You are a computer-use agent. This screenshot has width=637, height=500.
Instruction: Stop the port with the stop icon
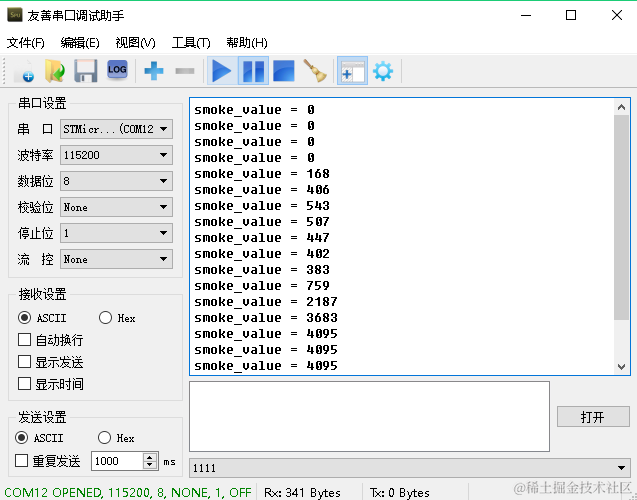click(284, 71)
